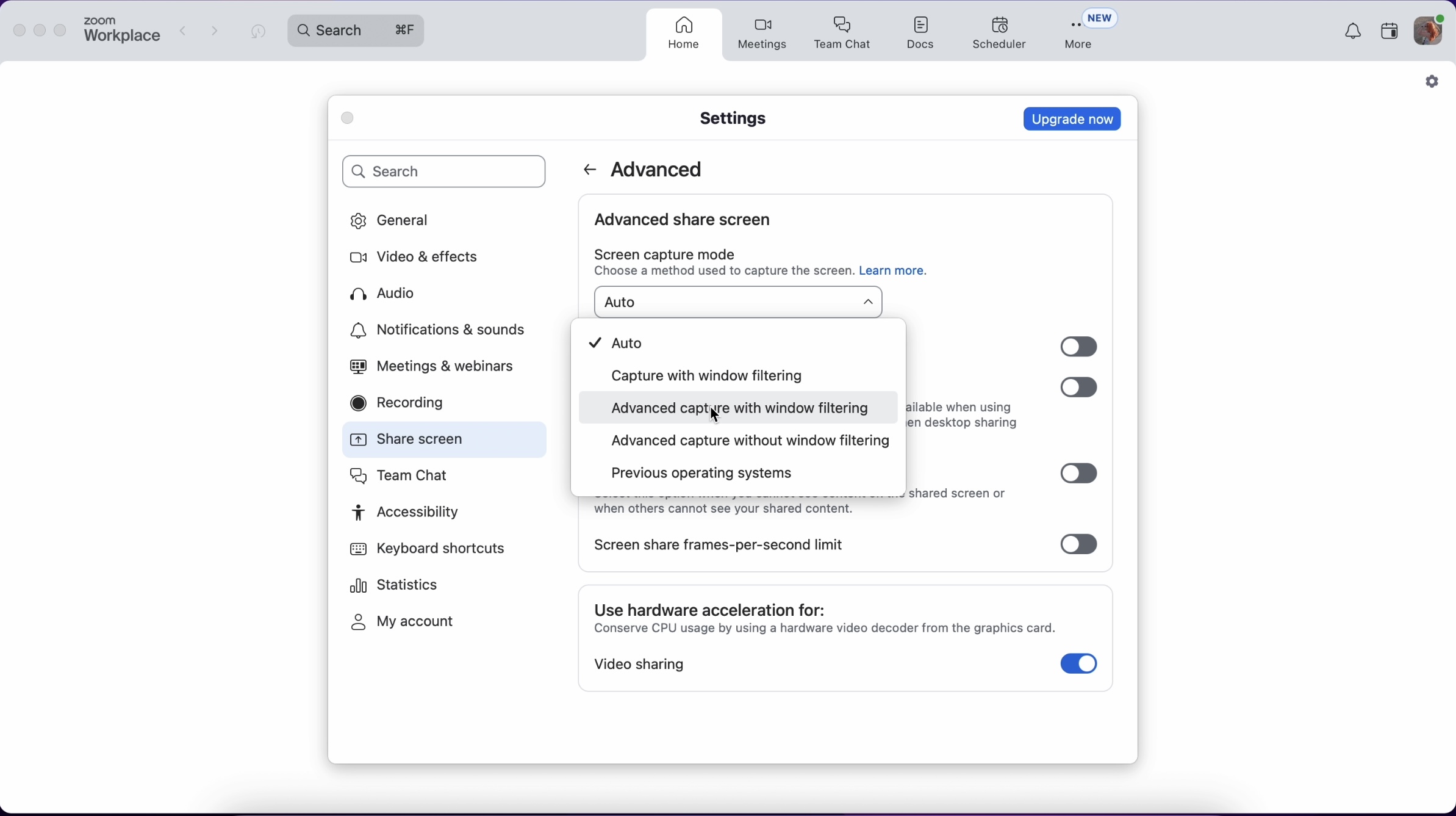Click the settings gear icon
This screenshot has width=1456, height=816.
point(1432,82)
